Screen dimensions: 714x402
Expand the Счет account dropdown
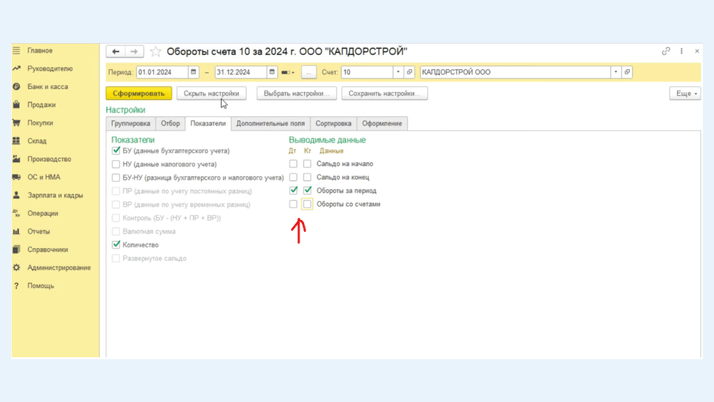tap(398, 72)
